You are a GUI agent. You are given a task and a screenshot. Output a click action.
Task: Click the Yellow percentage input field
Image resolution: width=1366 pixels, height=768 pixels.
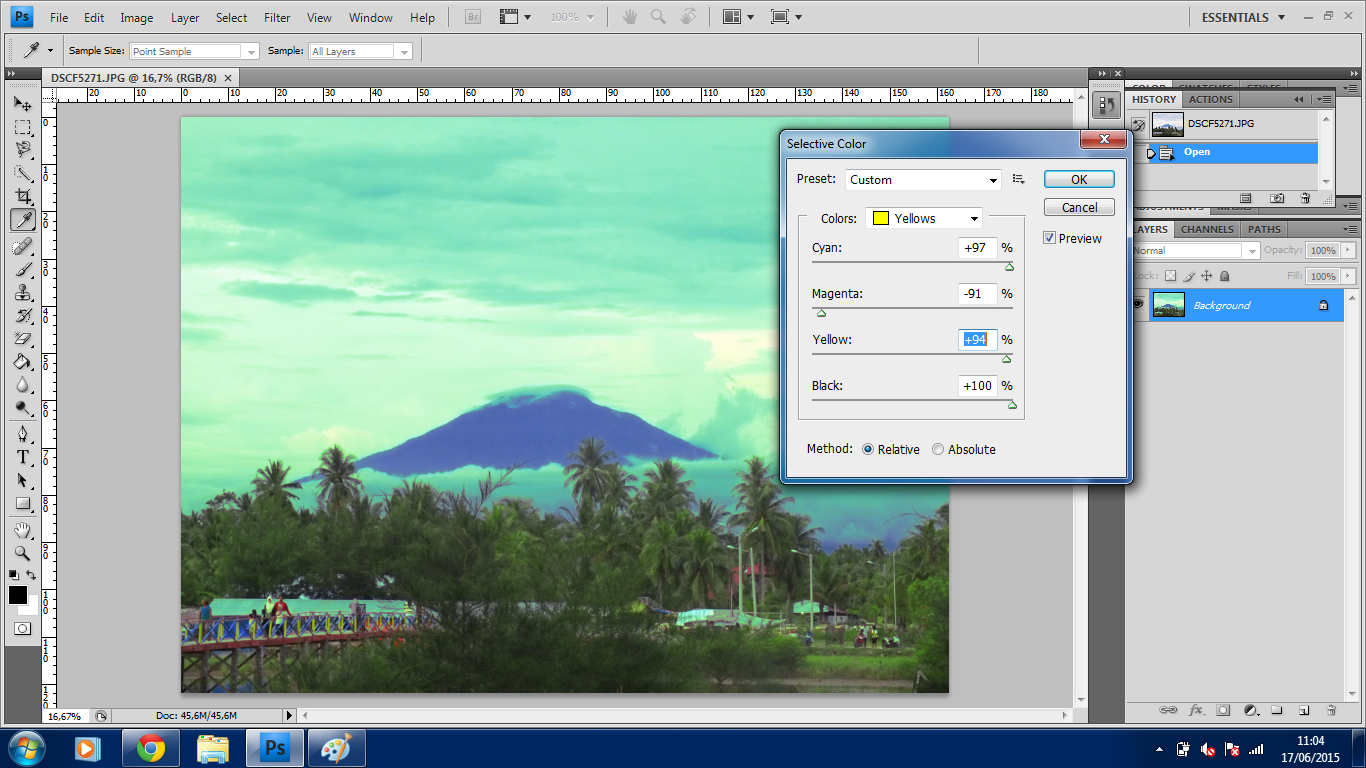[x=975, y=339]
